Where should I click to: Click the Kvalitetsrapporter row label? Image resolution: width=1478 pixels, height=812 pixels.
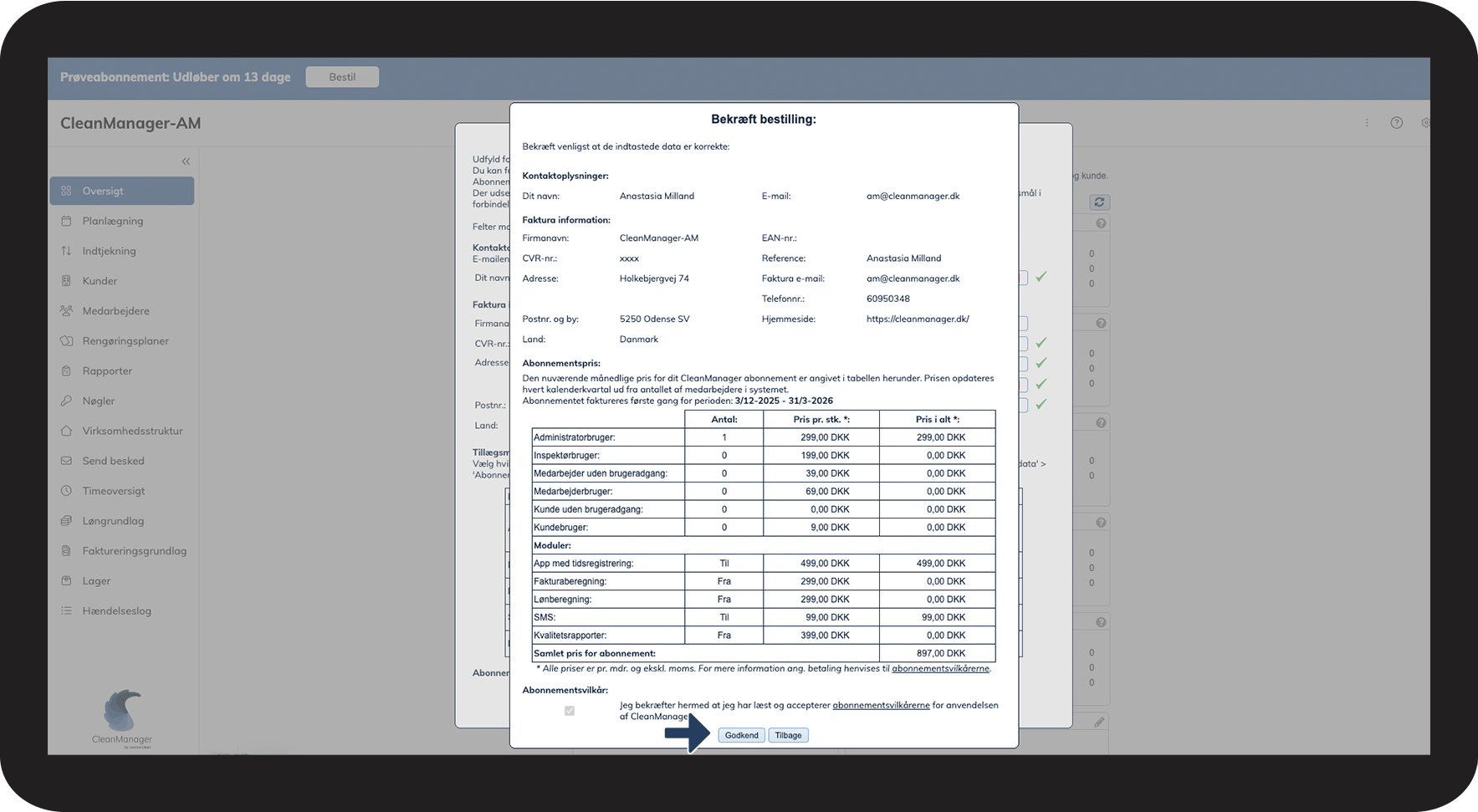point(570,636)
